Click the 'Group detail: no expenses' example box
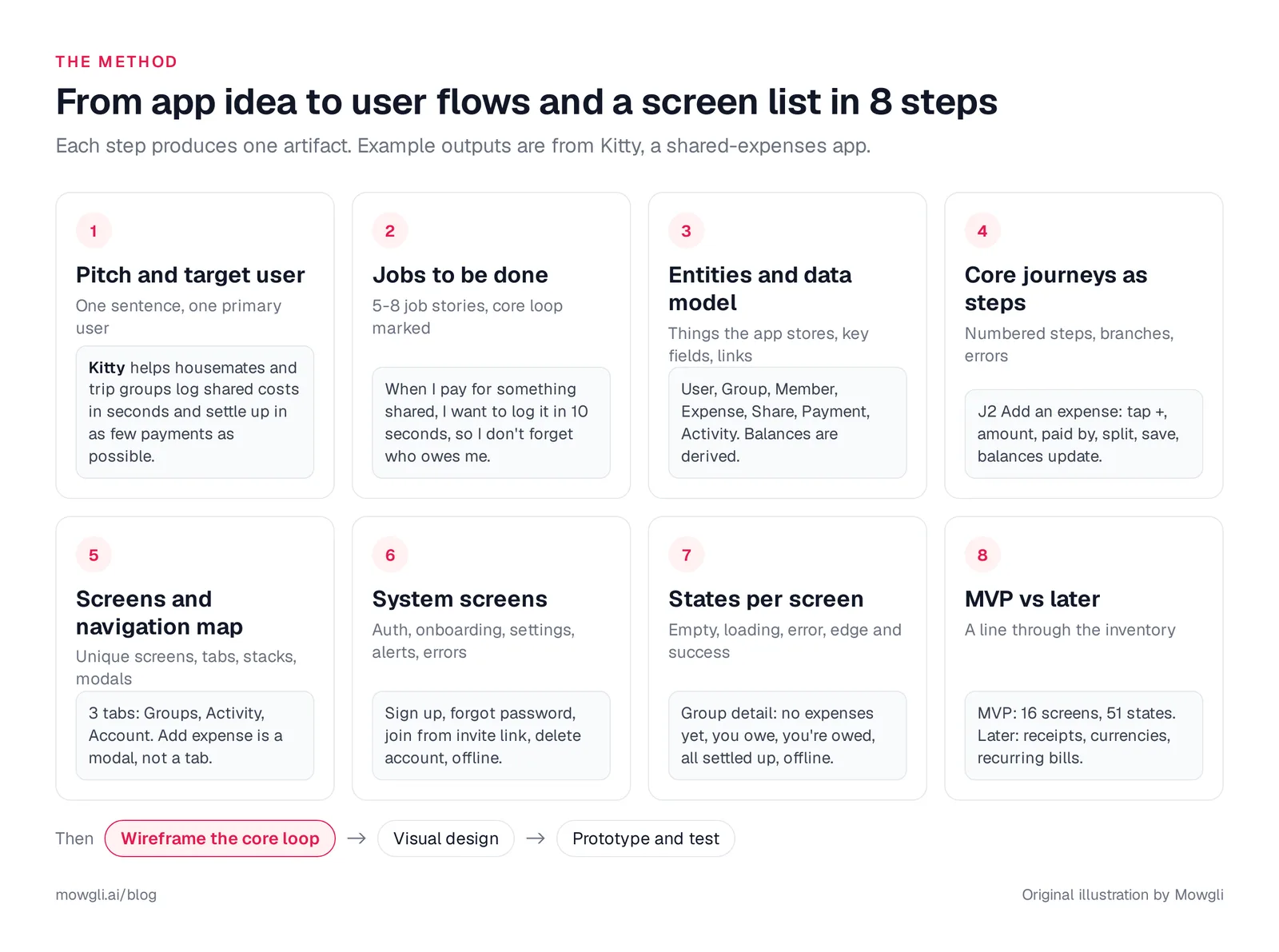1279x952 pixels. click(787, 735)
